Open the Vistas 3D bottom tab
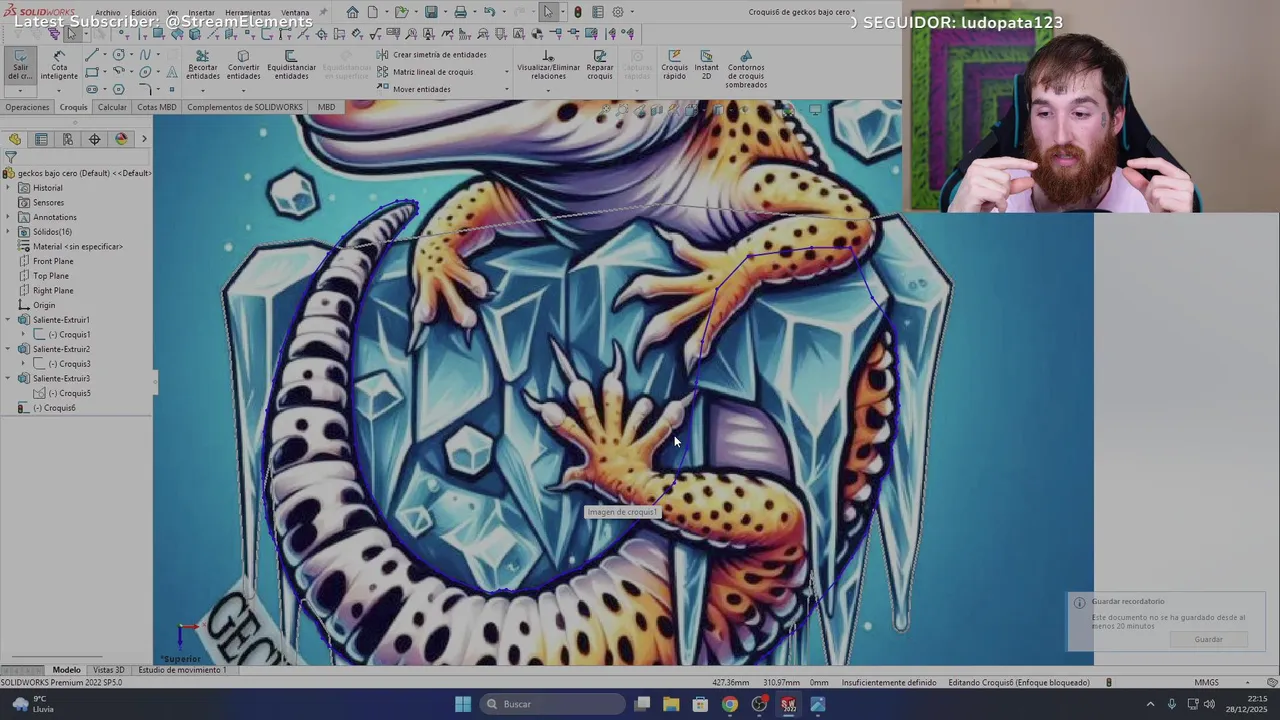Viewport: 1280px width, 720px height. point(108,670)
